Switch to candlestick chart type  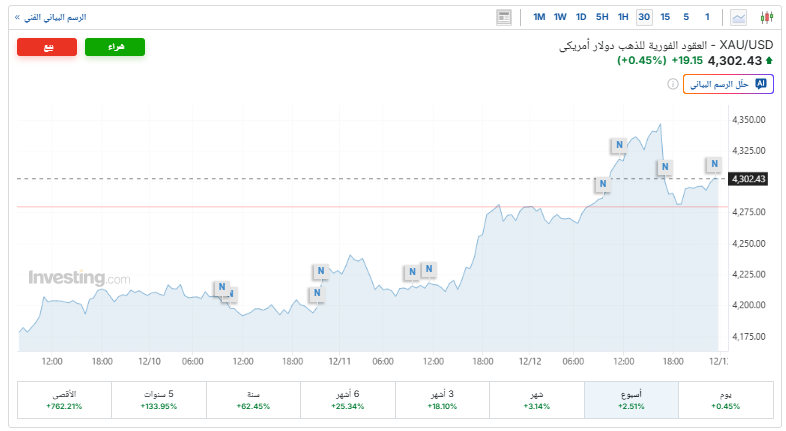coord(766,17)
